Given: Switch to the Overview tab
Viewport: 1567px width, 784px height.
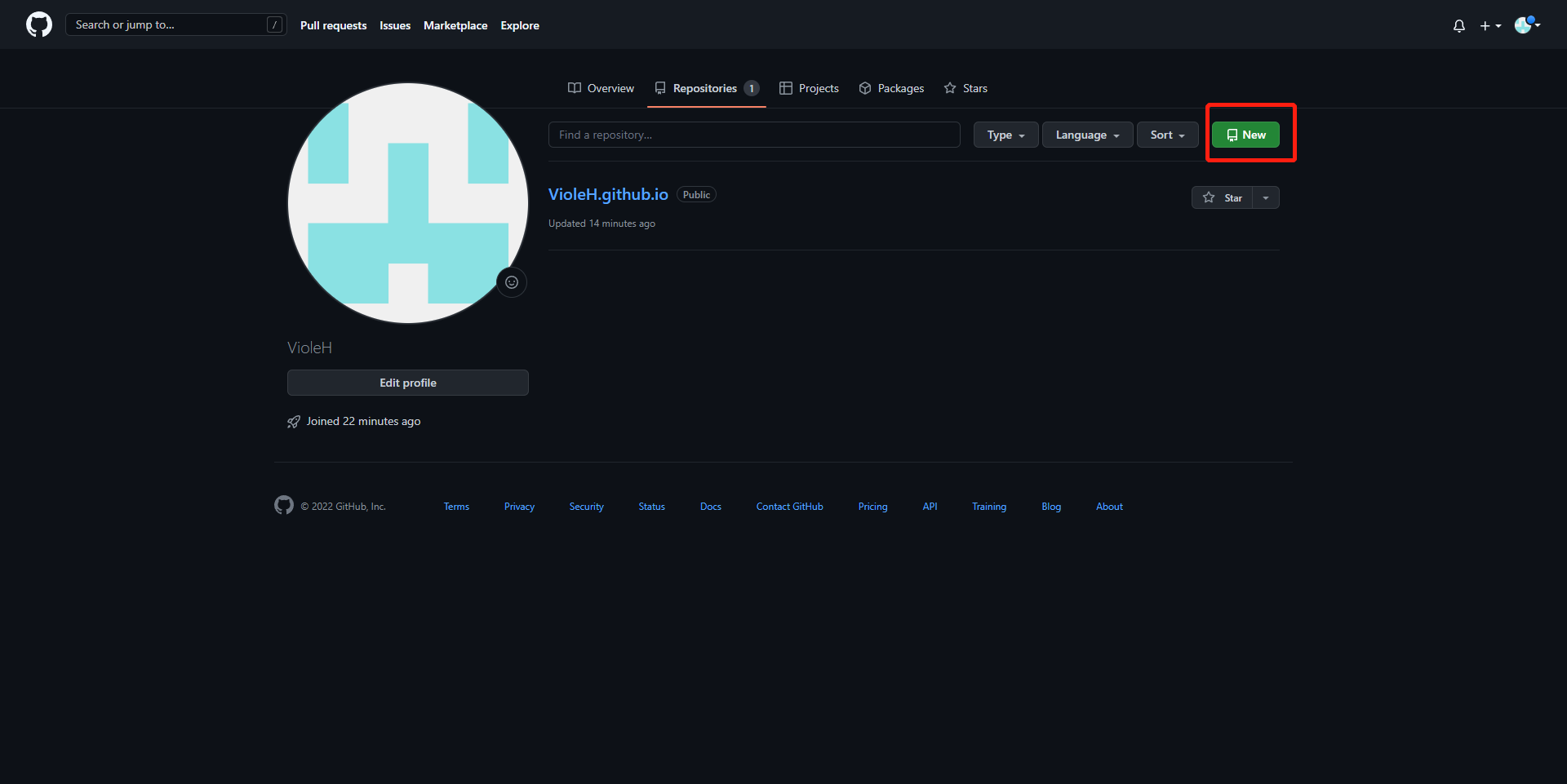Looking at the screenshot, I should coord(601,88).
